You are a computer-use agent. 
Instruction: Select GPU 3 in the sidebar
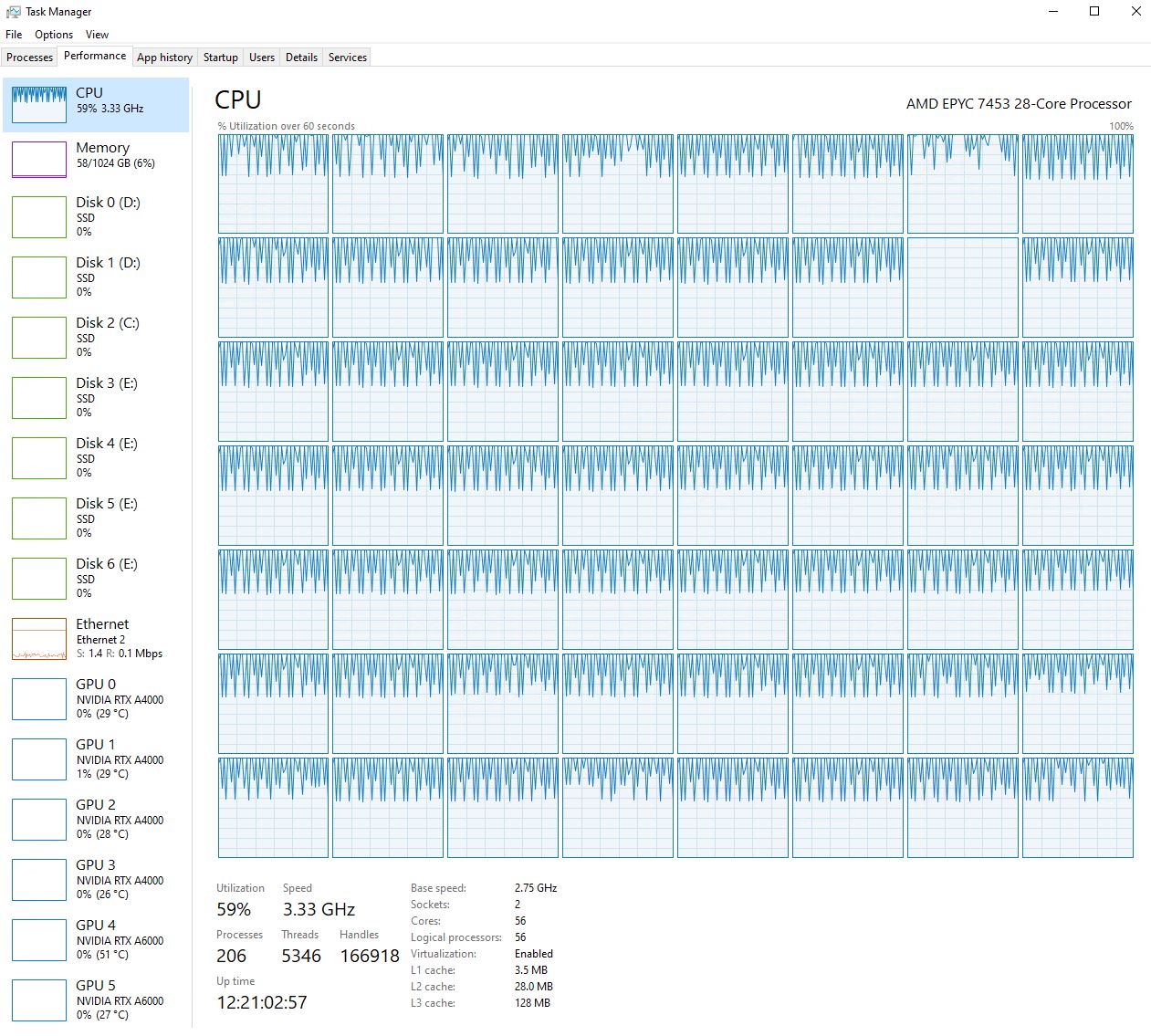[96, 879]
